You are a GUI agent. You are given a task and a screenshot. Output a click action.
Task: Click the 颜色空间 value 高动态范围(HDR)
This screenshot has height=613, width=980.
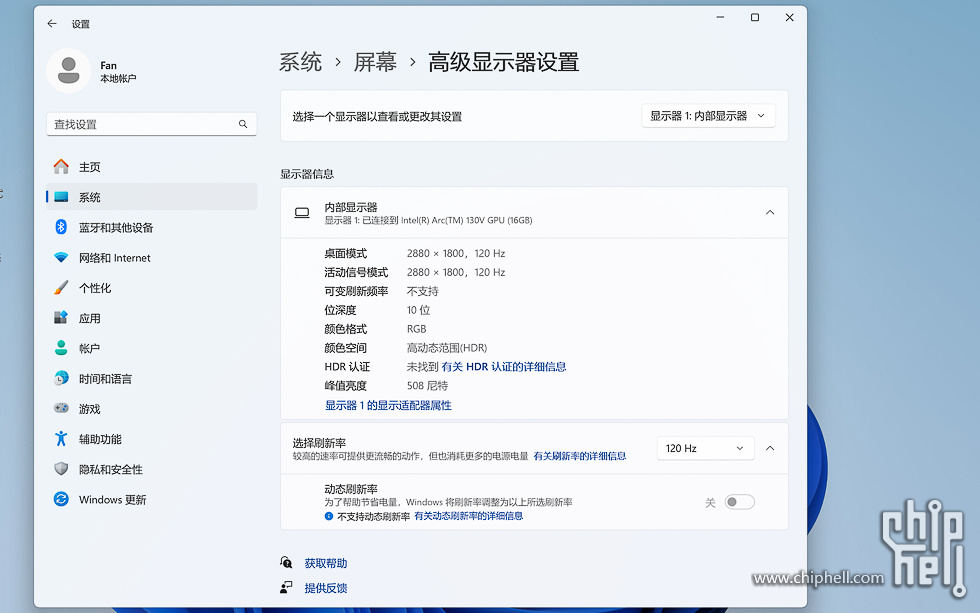tap(447, 347)
